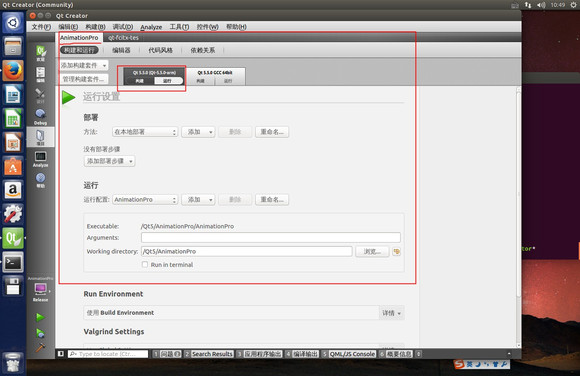Click the Manage Kits (管理构建套件) button
The width and height of the screenshot is (580, 376).
84,79
